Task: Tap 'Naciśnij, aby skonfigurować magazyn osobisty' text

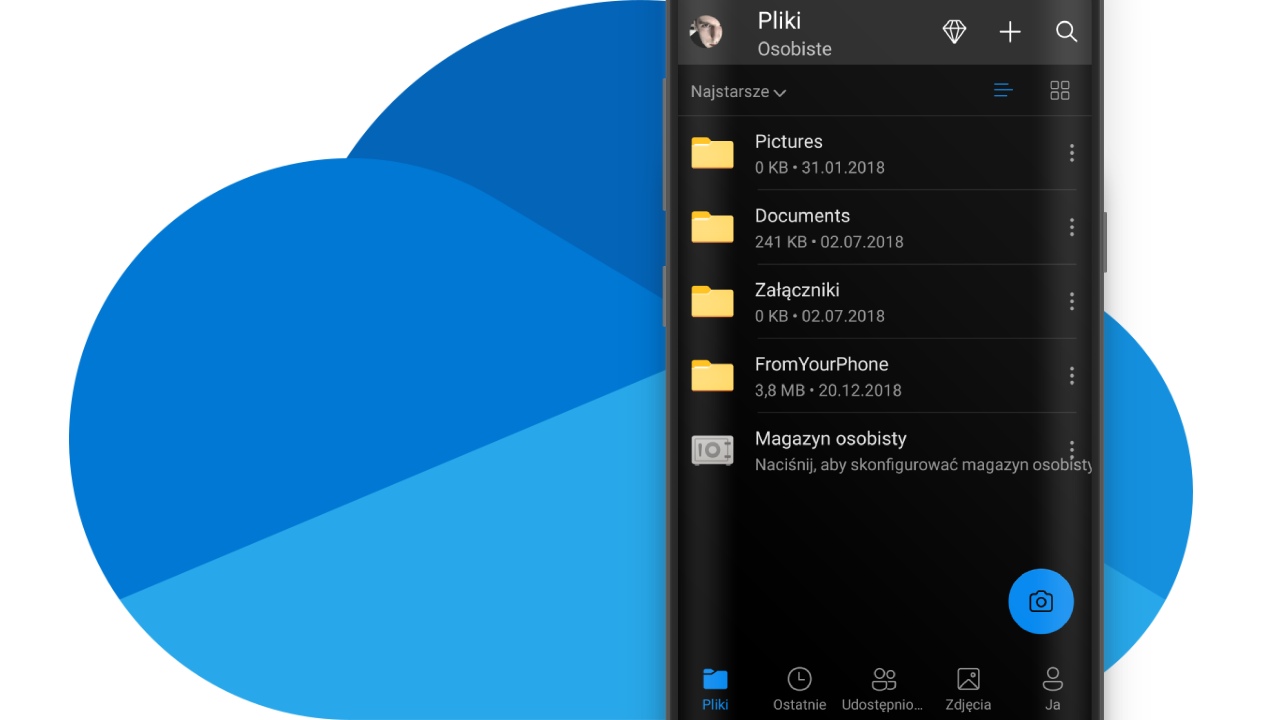Action: coord(923,465)
